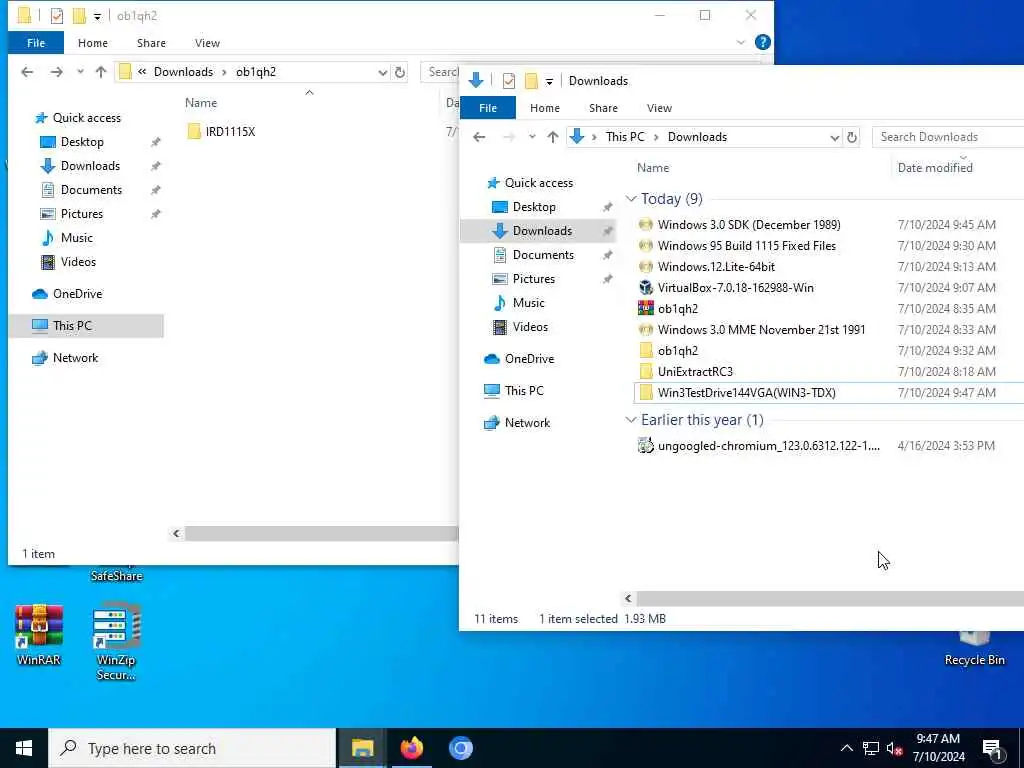The image size is (1024, 768).
Task: Open File Explorer from the taskbar
Action: pyautogui.click(x=362, y=748)
